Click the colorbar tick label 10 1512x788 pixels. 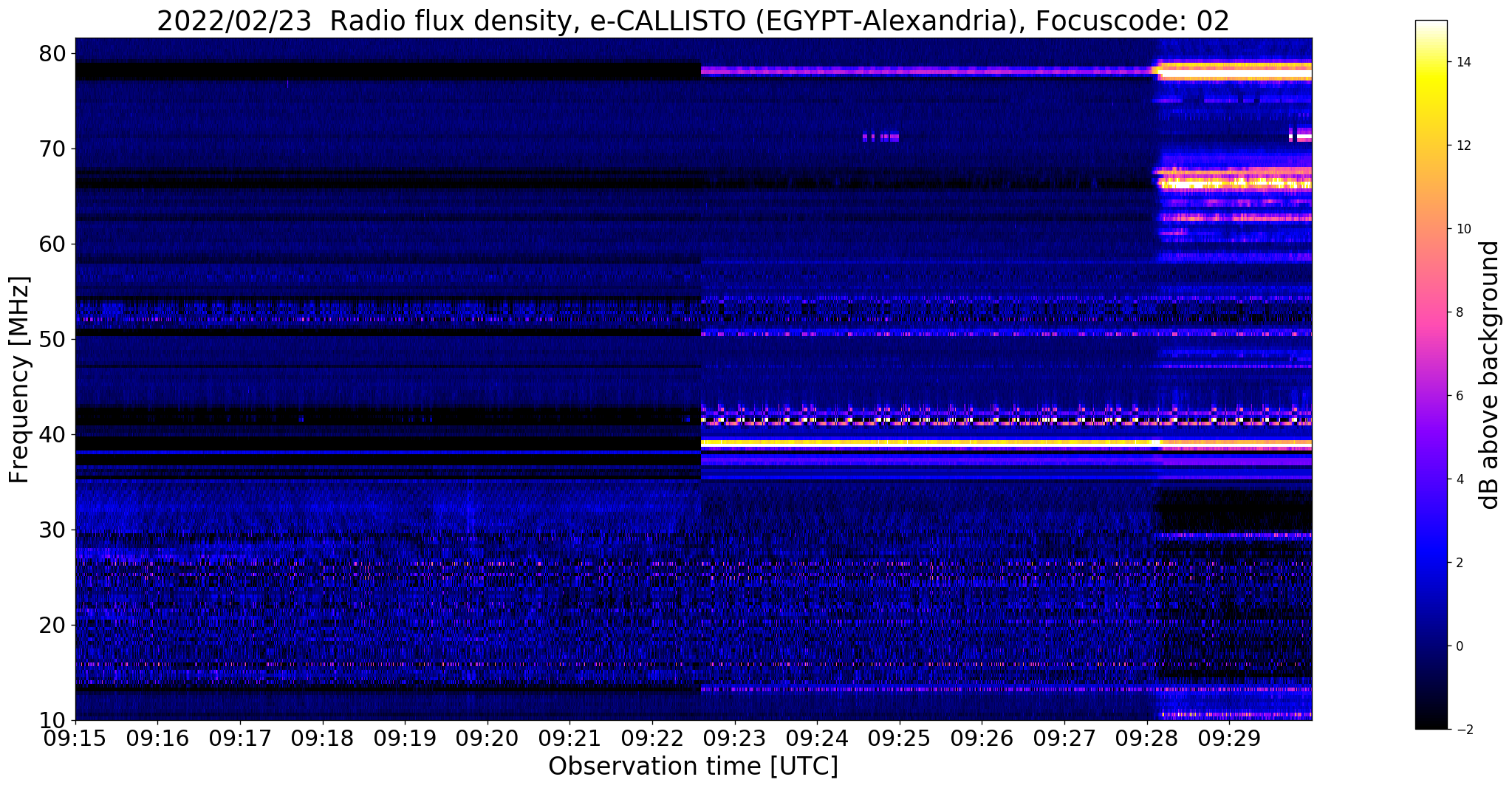coord(1463,229)
